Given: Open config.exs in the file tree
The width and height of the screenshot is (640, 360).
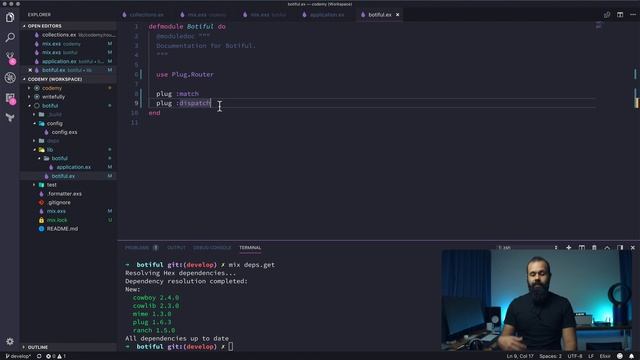Looking at the screenshot, I should click(x=64, y=132).
